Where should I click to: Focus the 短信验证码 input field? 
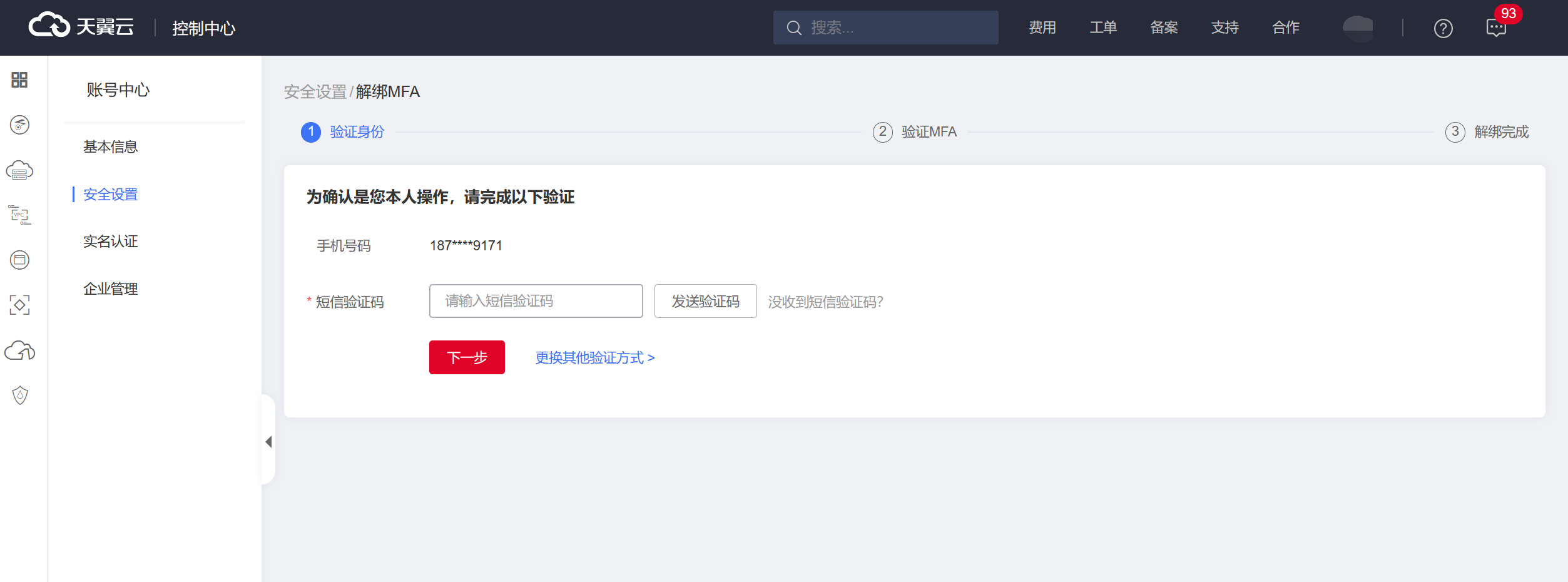(x=536, y=301)
